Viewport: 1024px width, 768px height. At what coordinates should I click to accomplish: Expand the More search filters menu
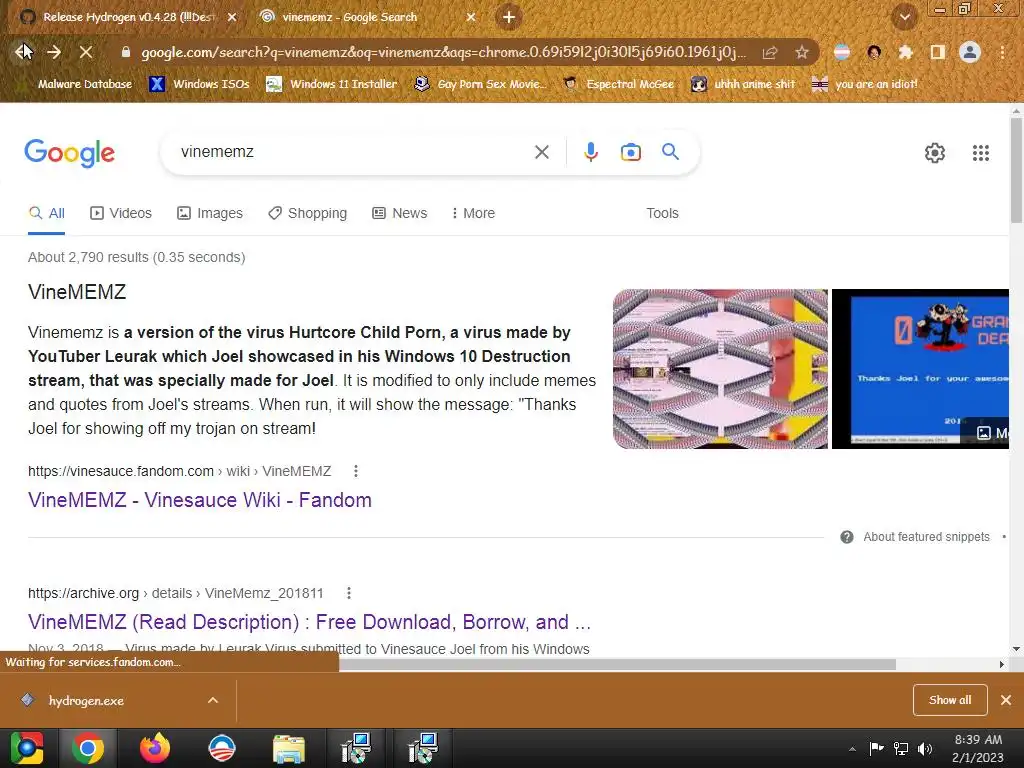(473, 214)
